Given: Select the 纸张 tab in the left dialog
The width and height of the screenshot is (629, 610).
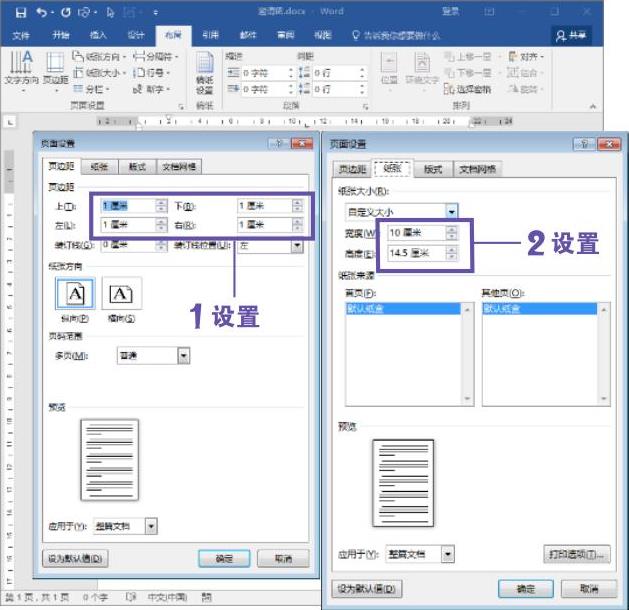Looking at the screenshot, I should (99, 167).
